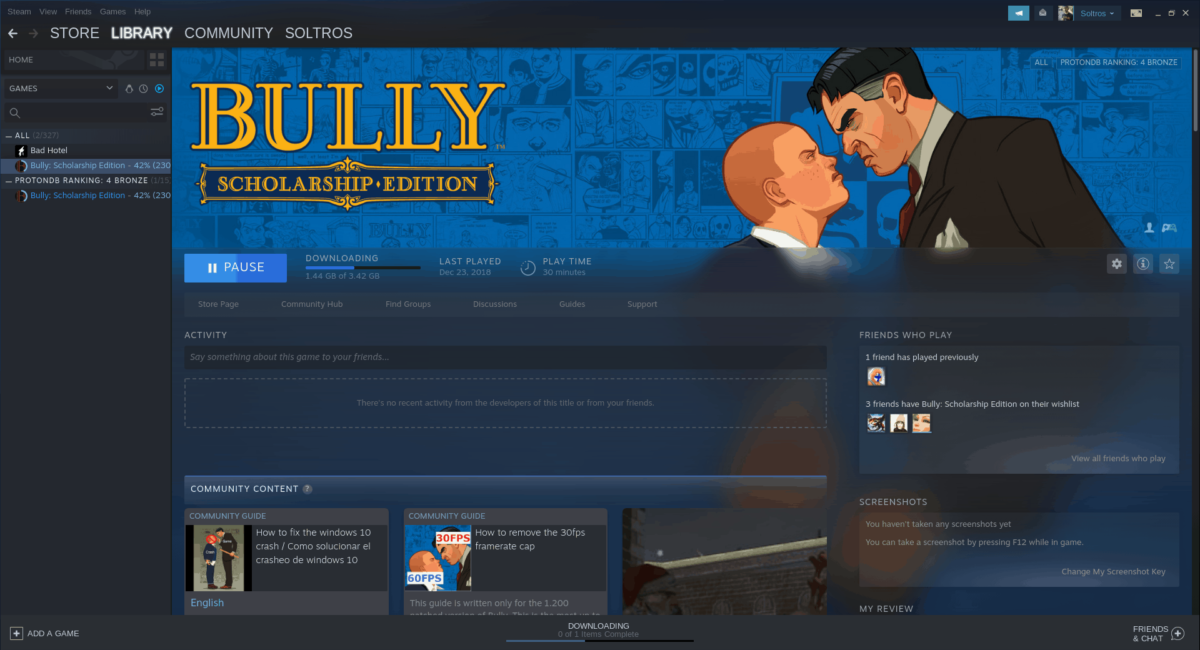Switch library to grid view icon
Screen dimensions: 1200x650
point(157,60)
